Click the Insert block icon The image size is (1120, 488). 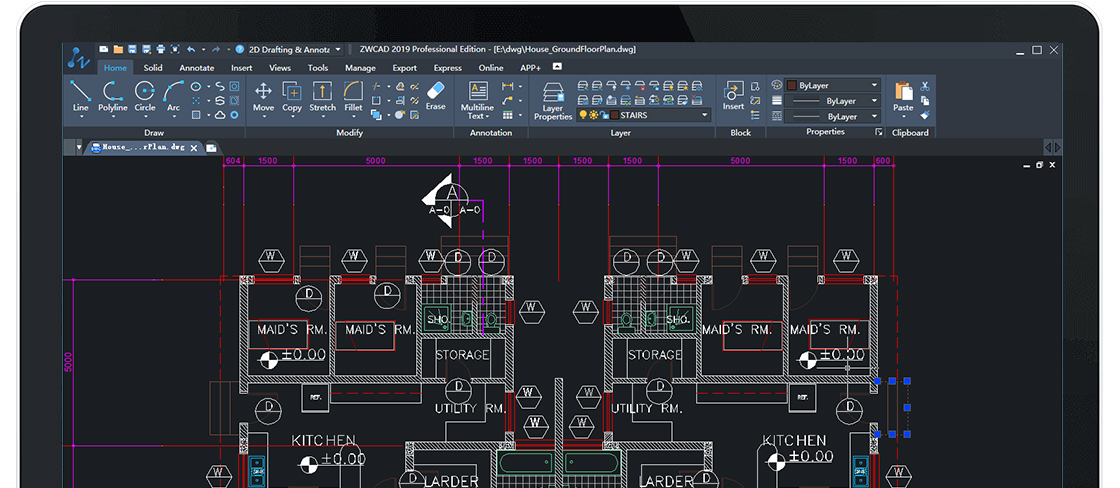coord(734,93)
